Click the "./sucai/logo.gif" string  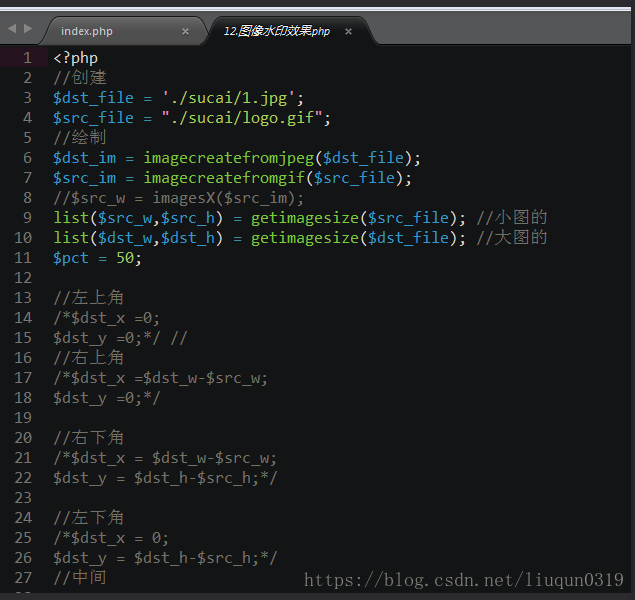pos(242,118)
